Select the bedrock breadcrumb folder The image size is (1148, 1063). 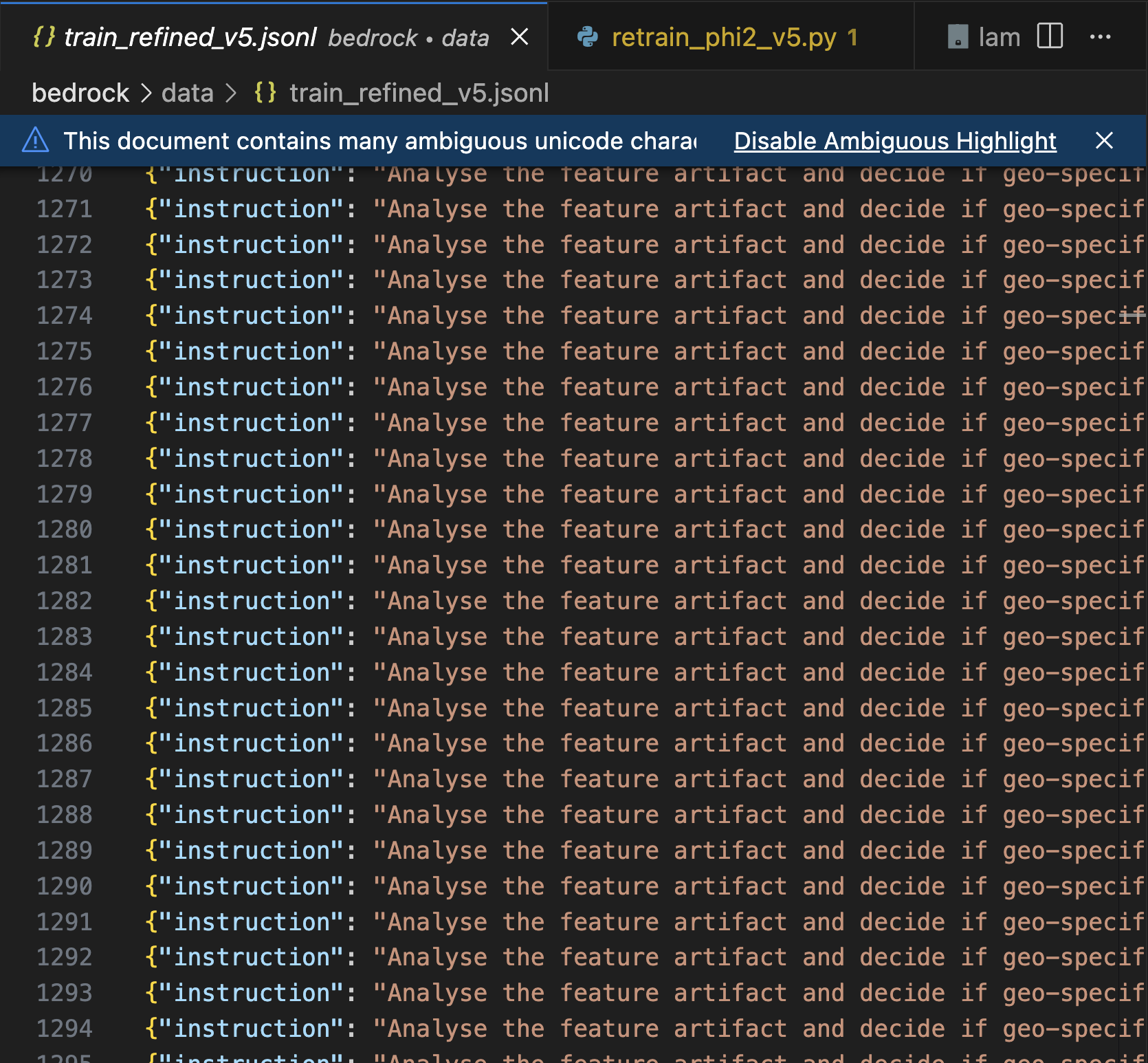coord(80,93)
